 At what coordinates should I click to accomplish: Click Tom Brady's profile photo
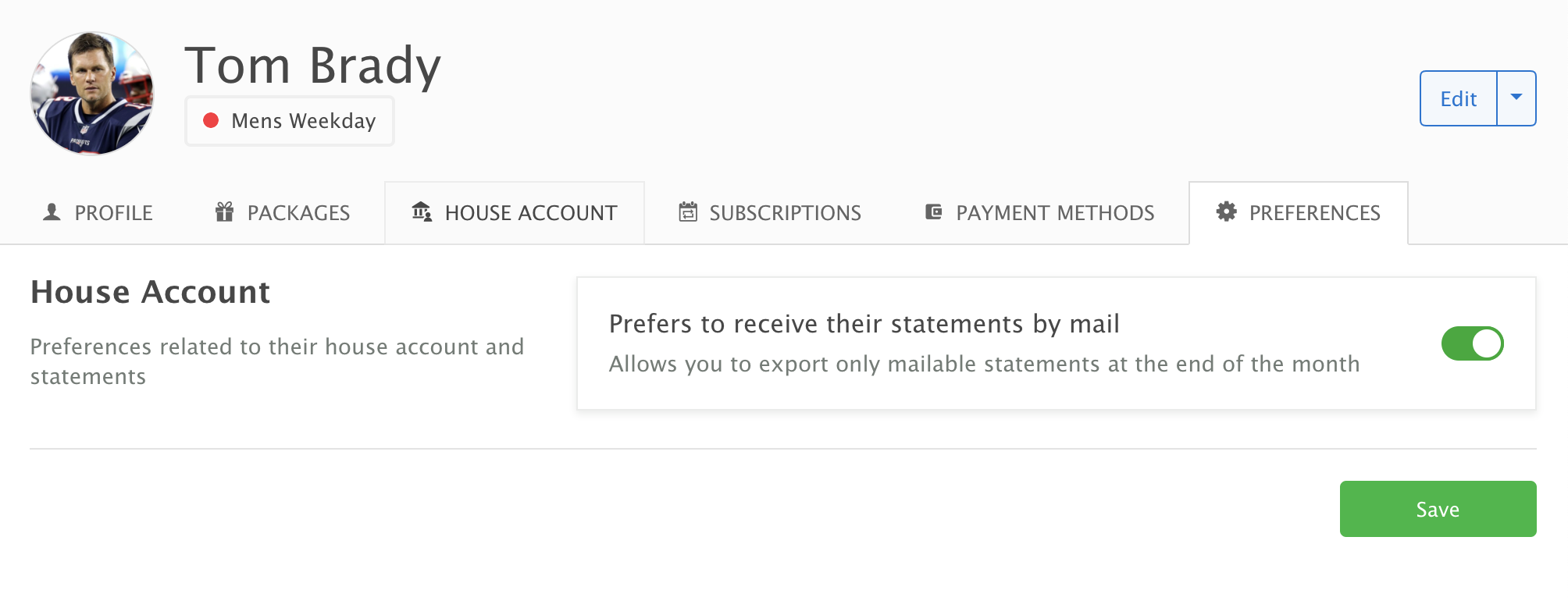[92, 93]
